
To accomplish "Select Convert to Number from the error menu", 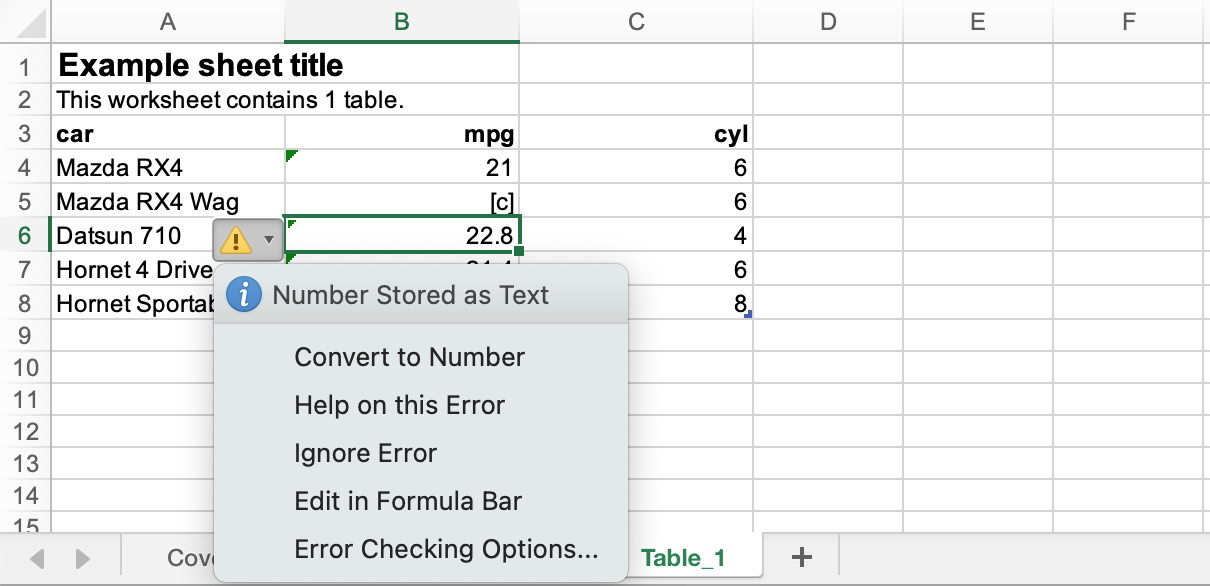I will point(408,357).
